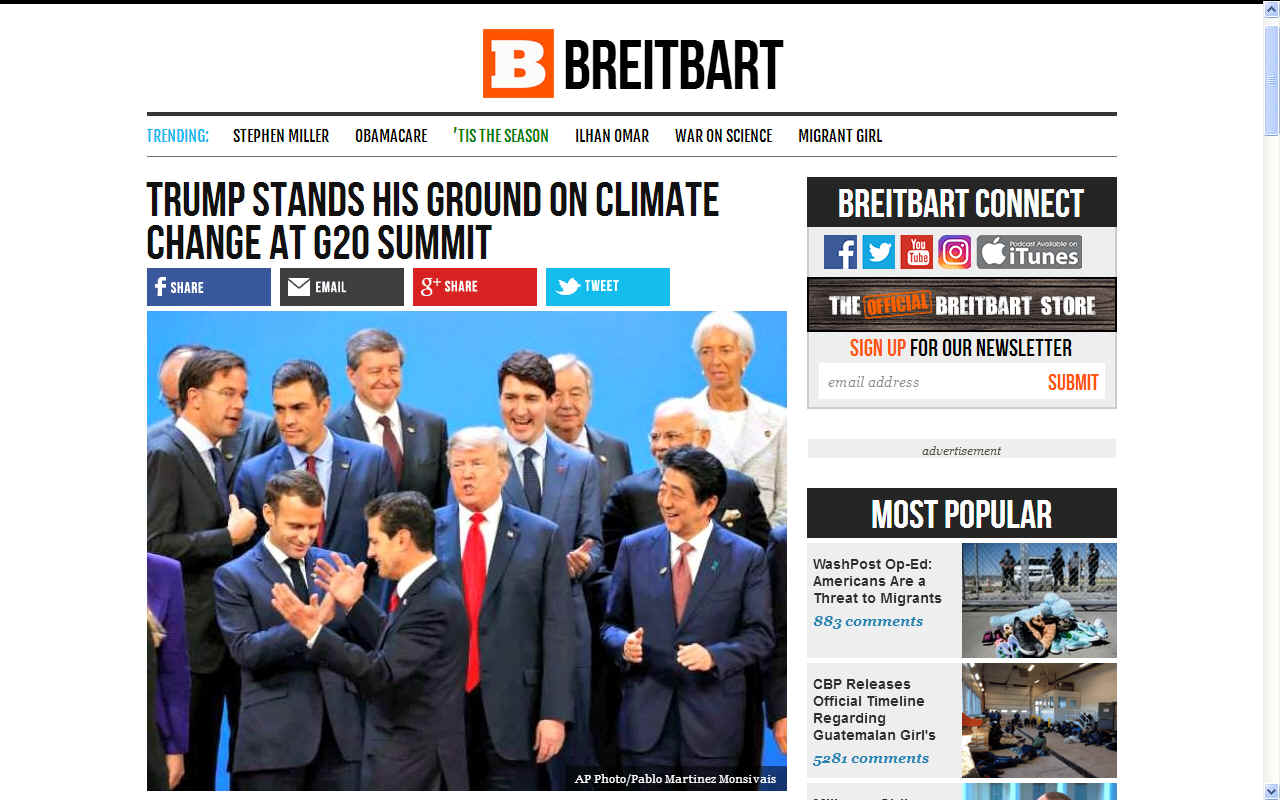The height and width of the screenshot is (800, 1280).
Task: Focus the email address field
Action: (928, 382)
